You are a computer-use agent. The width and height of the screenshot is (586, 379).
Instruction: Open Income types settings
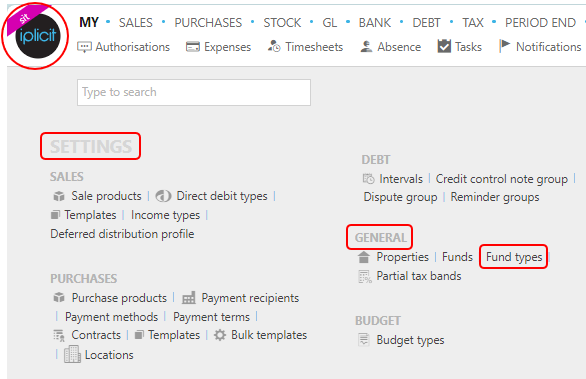[165, 215]
